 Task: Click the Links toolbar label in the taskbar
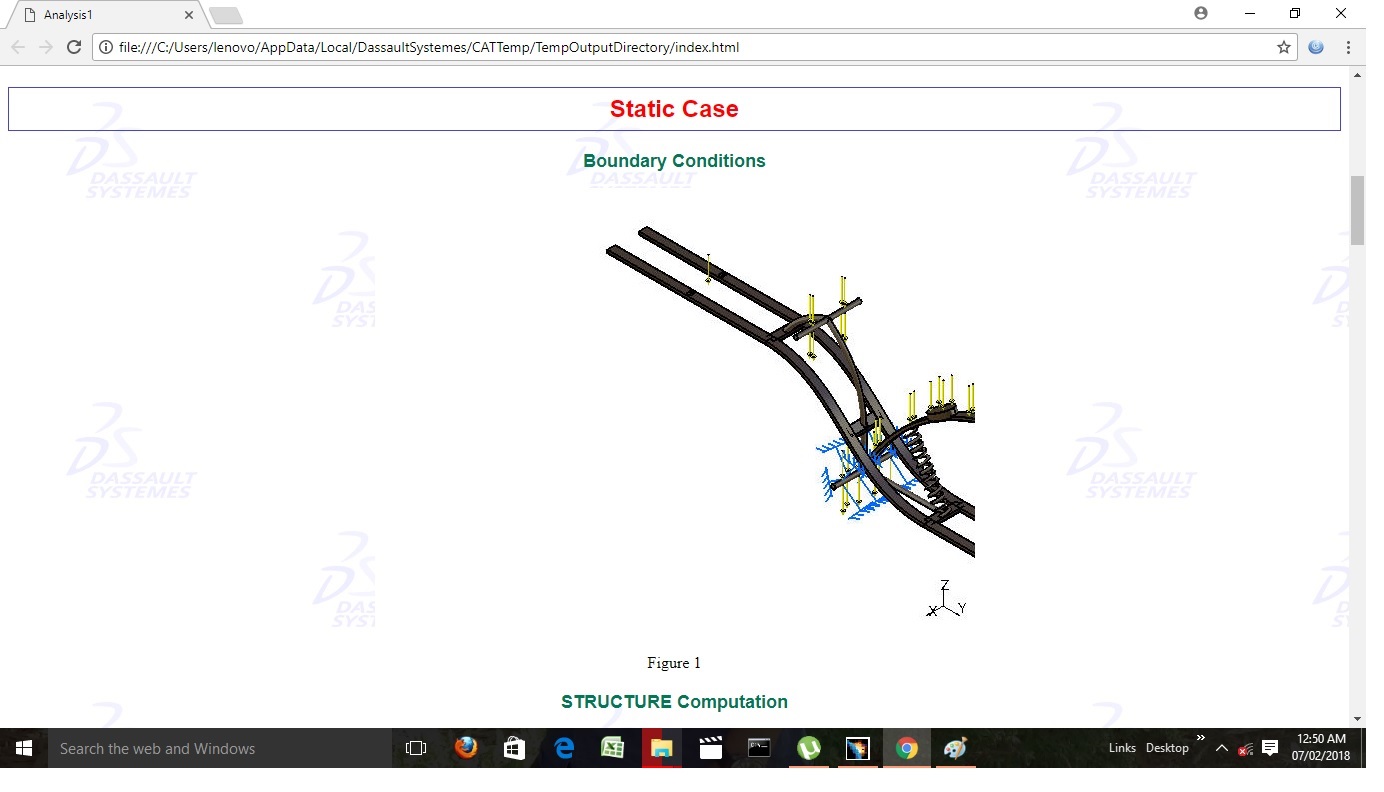pyautogui.click(x=1122, y=748)
